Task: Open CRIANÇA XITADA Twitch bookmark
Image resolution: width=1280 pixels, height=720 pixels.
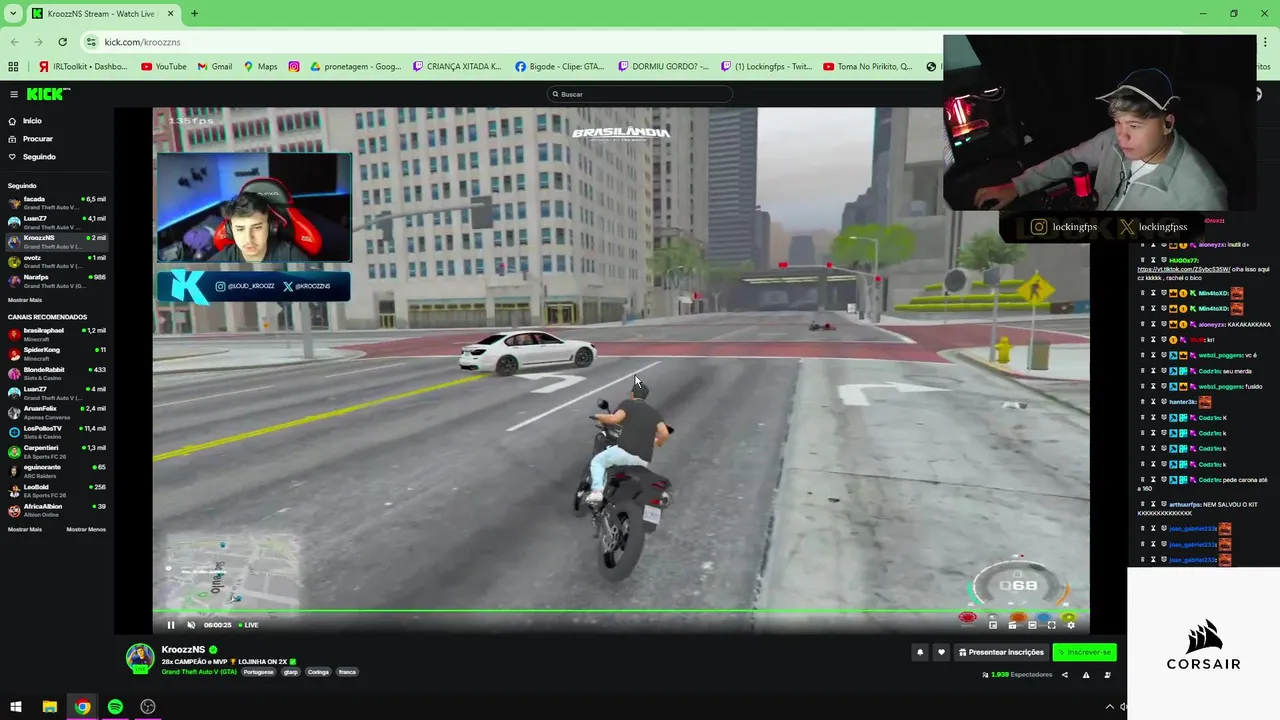Action: (x=458, y=67)
